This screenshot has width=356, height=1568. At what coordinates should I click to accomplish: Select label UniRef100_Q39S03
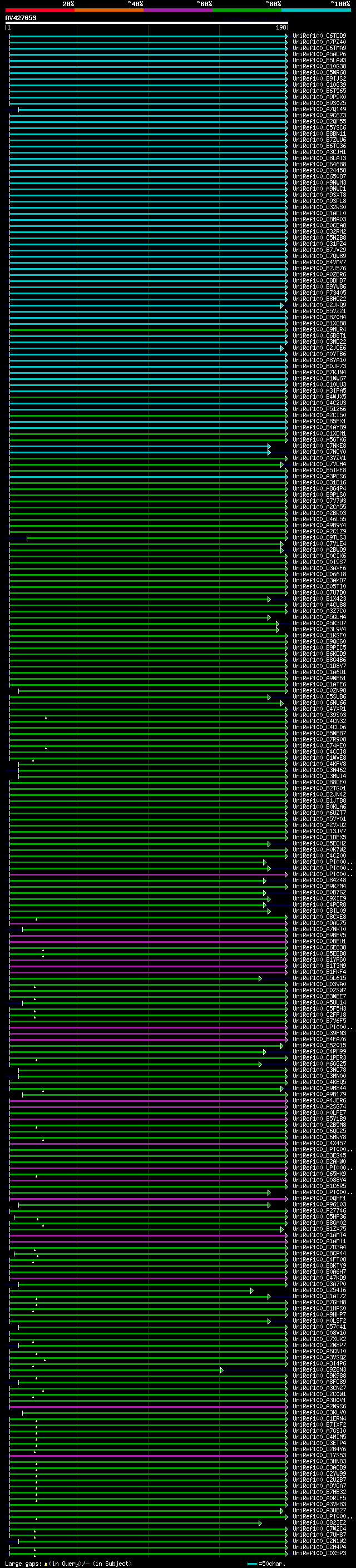coord(319,715)
